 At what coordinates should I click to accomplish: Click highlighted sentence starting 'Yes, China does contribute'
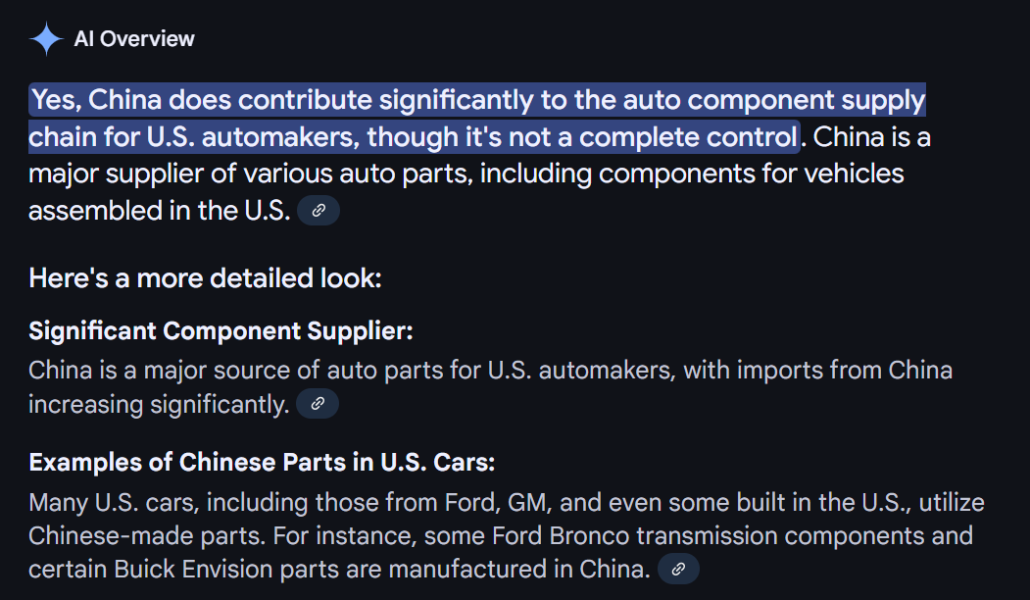pyautogui.click(x=478, y=118)
